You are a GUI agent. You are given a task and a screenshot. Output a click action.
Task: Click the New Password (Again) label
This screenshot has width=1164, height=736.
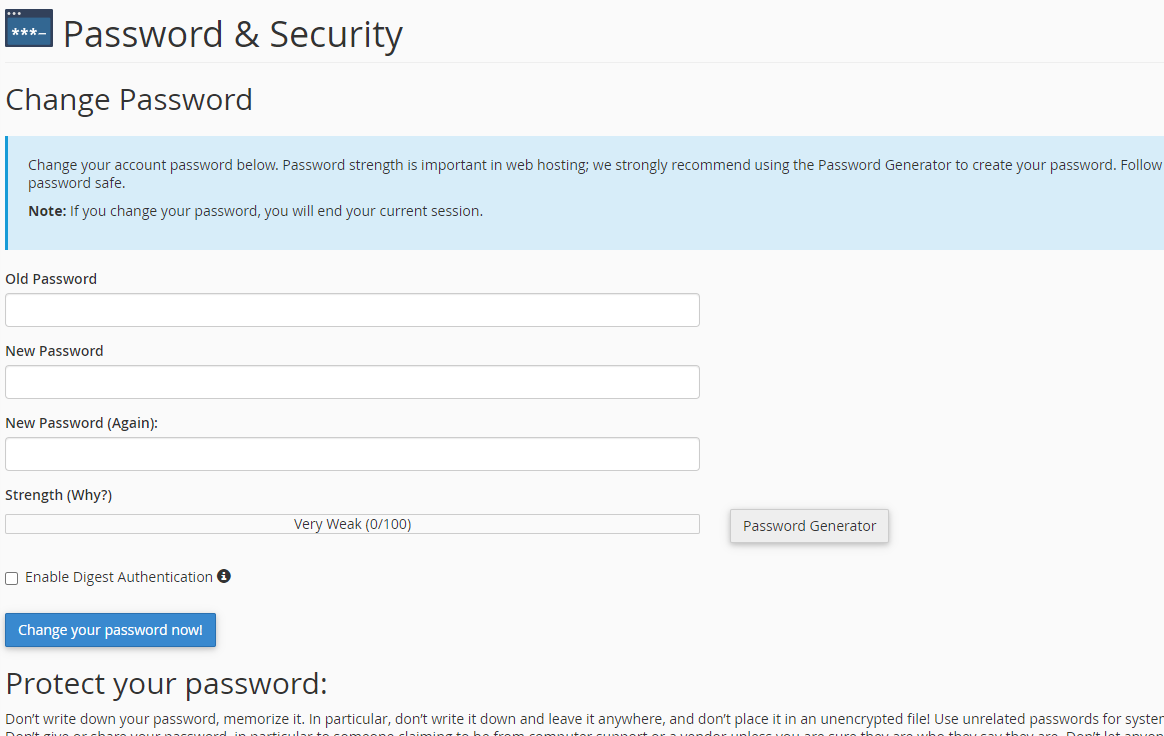point(81,423)
